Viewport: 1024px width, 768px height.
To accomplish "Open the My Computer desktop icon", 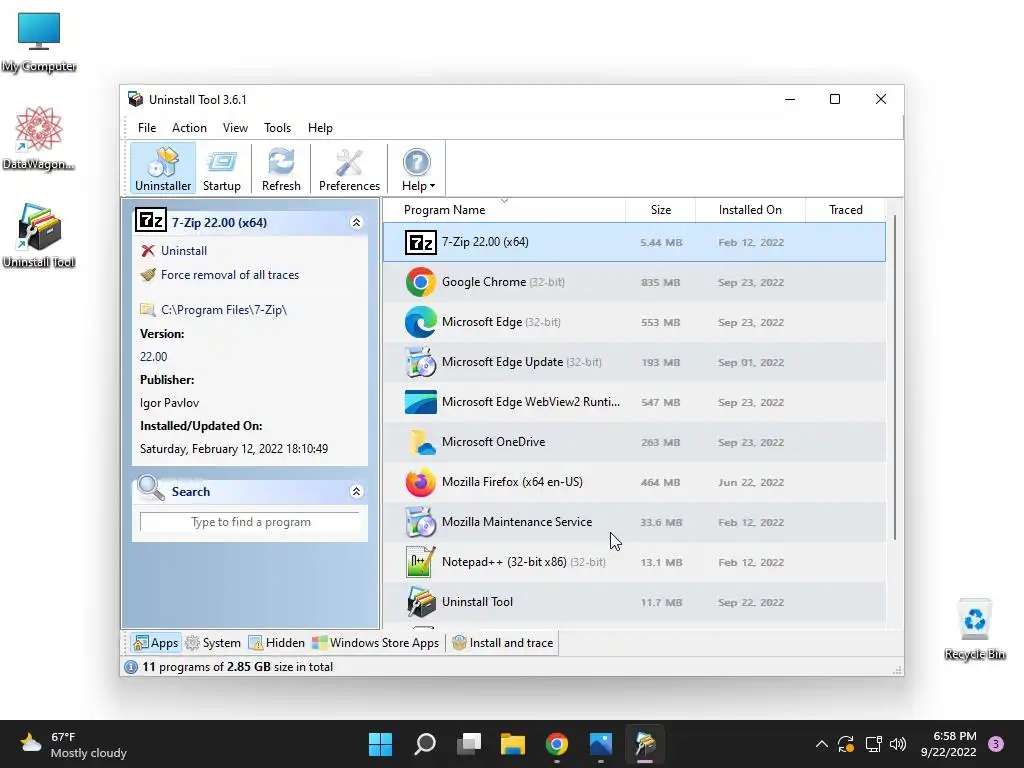I will [39, 41].
